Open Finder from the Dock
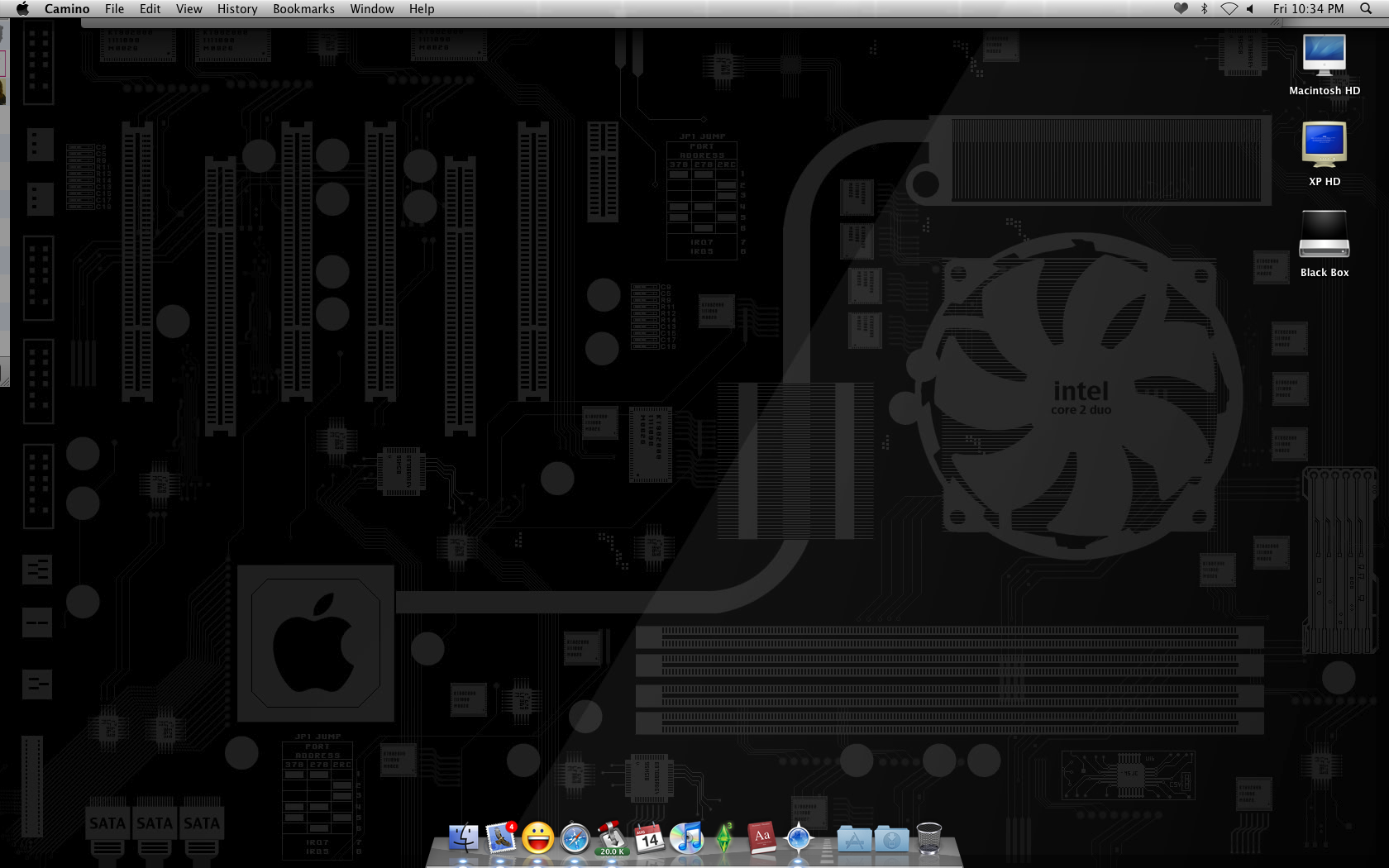 click(x=463, y=838)
